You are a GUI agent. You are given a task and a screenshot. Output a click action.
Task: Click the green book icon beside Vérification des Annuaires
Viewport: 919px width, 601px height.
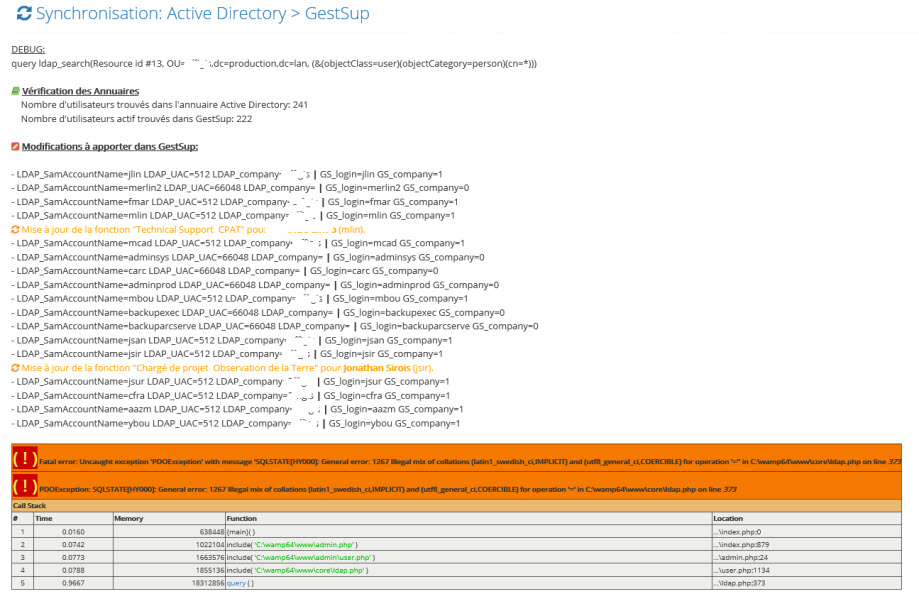point(15,91)
